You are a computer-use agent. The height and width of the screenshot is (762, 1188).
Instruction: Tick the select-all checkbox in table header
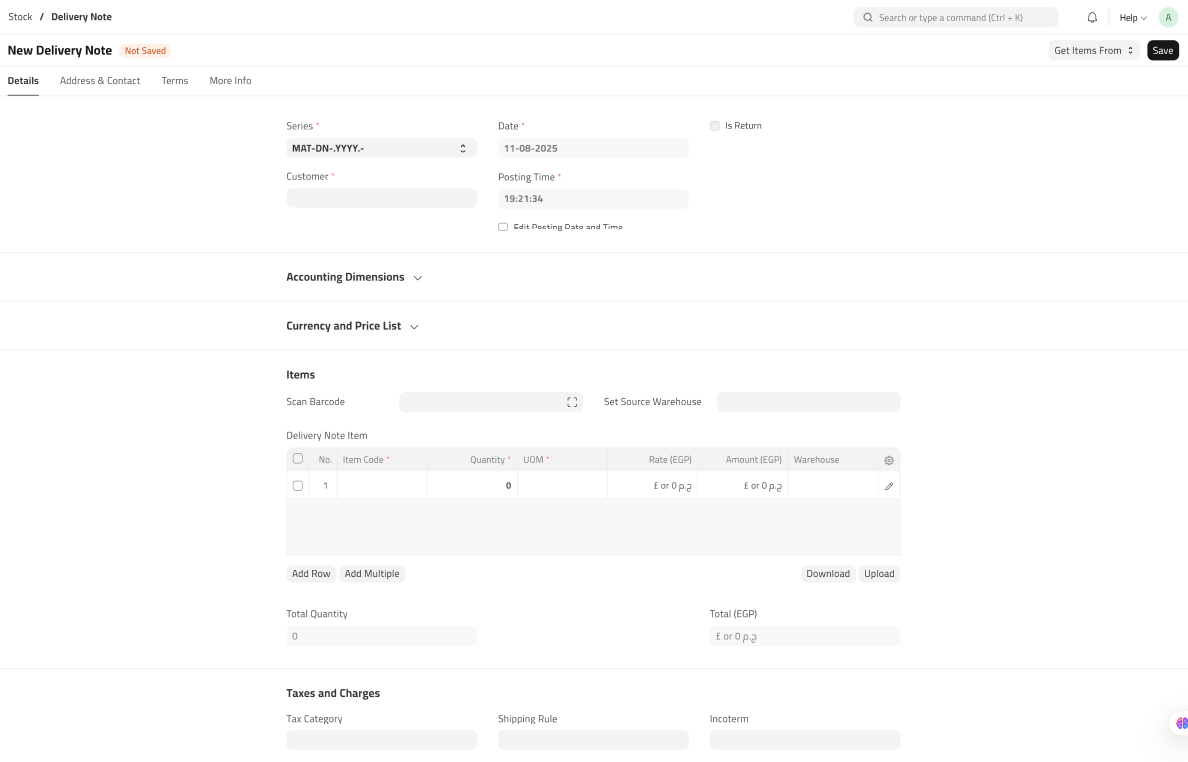coord(298,459)
